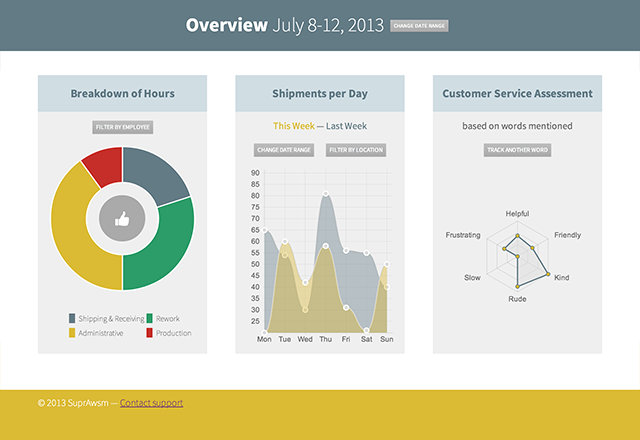Click the Rude radar chart point
Image resolution: width=640 pixels, height=440 pixels.
click(517, 287)
